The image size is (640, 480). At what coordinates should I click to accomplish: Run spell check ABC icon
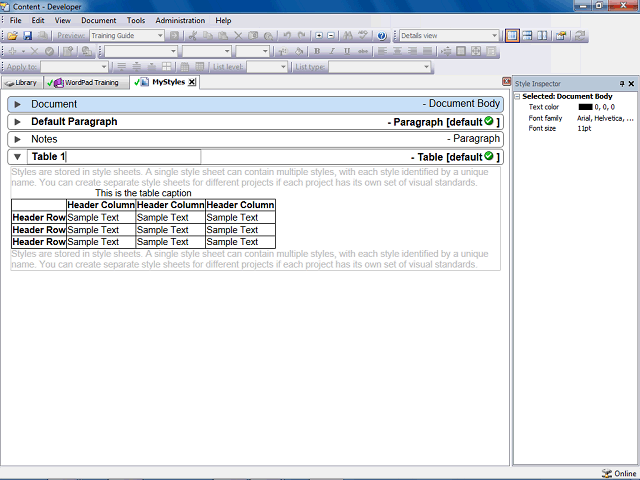(x=363, y=36)
